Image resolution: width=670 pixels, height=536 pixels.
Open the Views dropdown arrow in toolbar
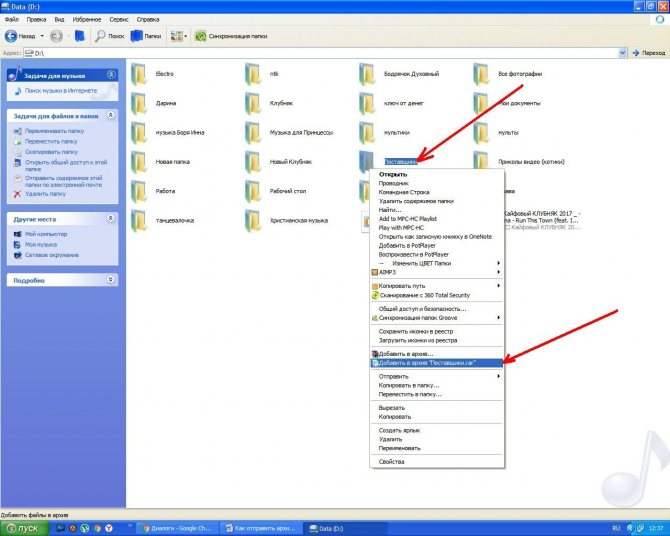185,36
